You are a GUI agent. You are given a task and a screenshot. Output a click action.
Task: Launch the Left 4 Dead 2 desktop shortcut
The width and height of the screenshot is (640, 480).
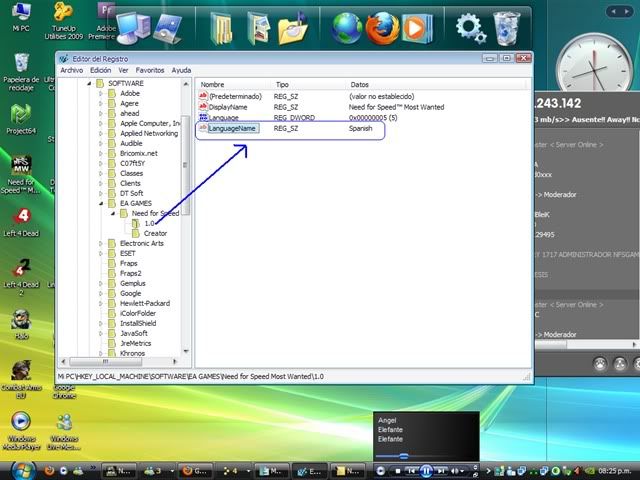pyautogui.click(x=21, y=278)
